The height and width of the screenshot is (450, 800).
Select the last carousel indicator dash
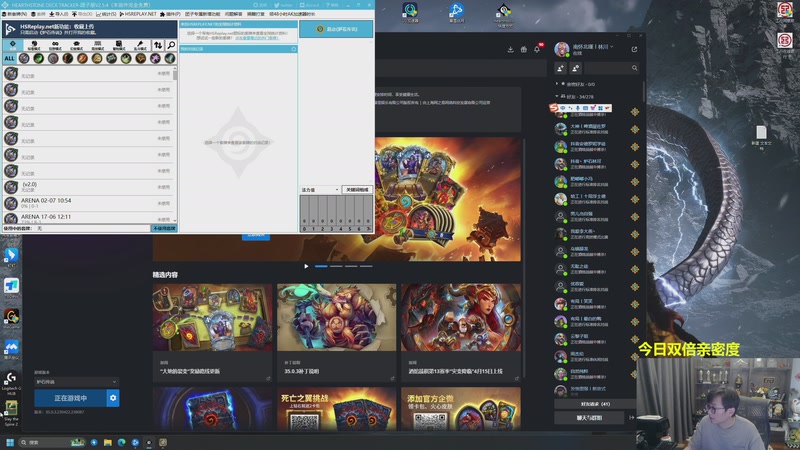[x=366, y=266]
